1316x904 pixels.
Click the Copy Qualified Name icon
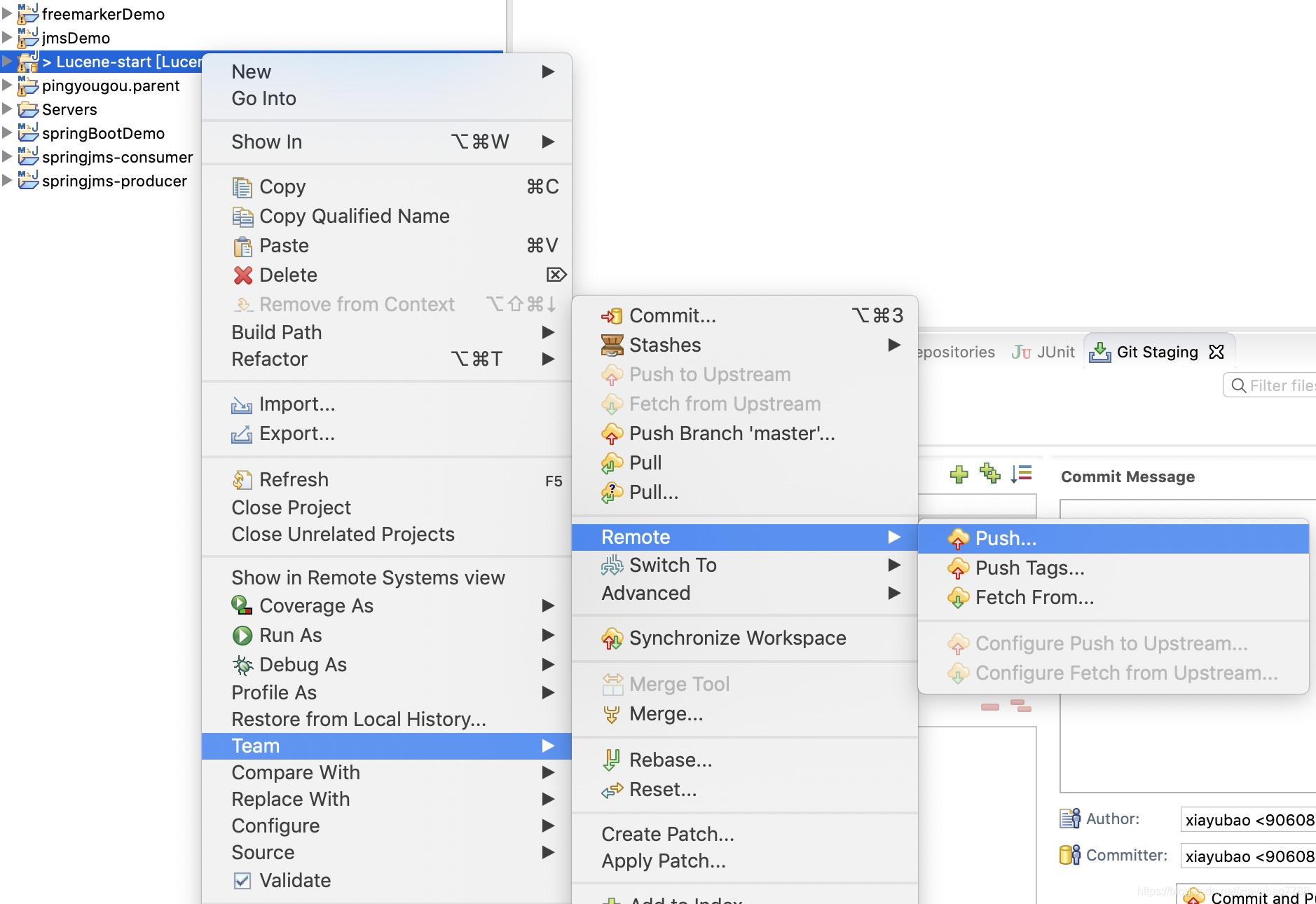242,217
